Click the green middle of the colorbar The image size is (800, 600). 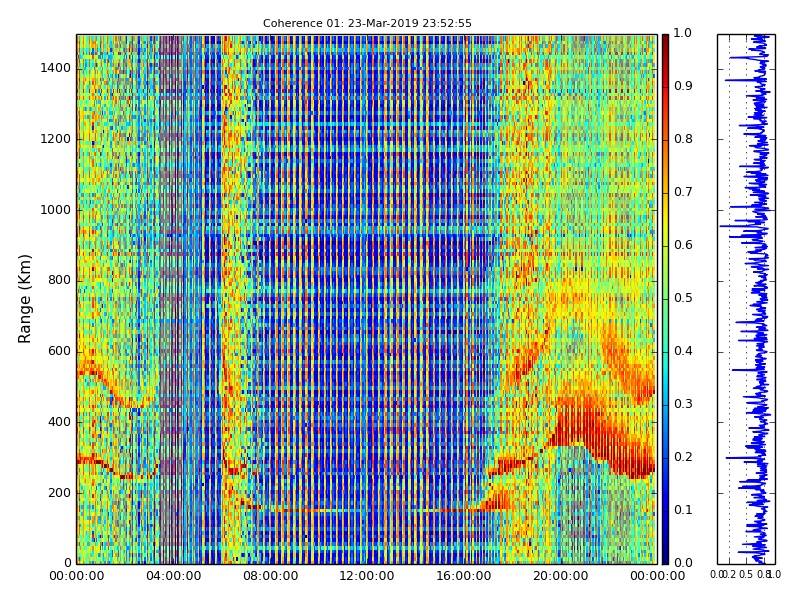coord(665,299)
